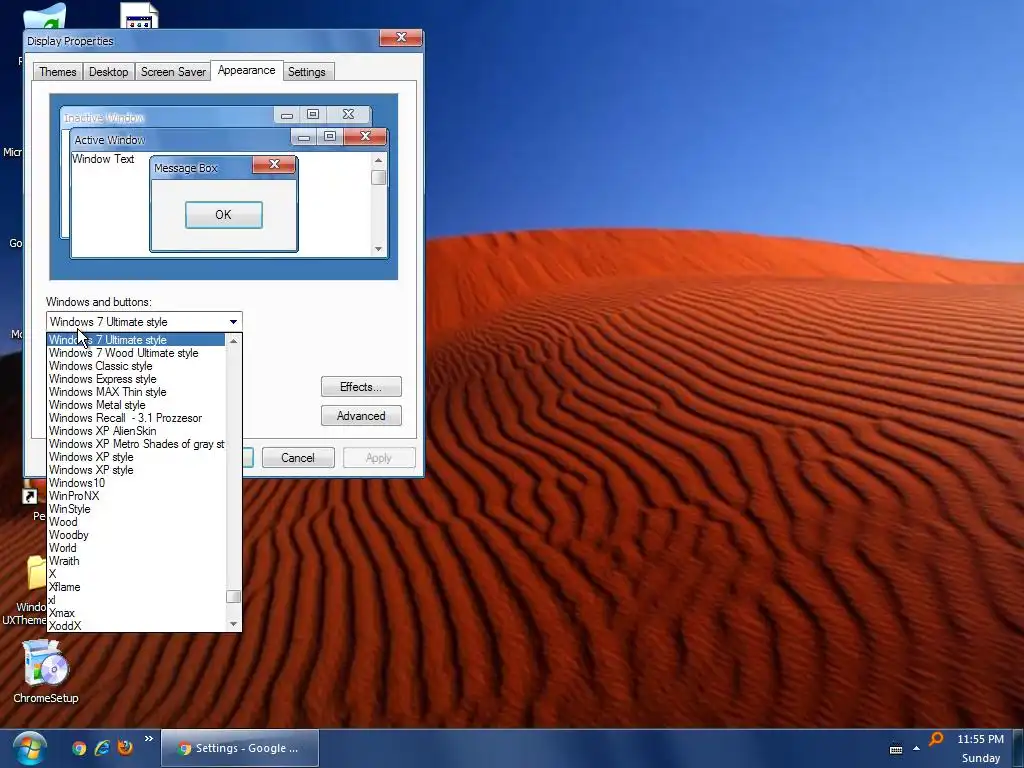
Task: Choose Windows 7 Ultimate style in list
Action: [136, 340]
